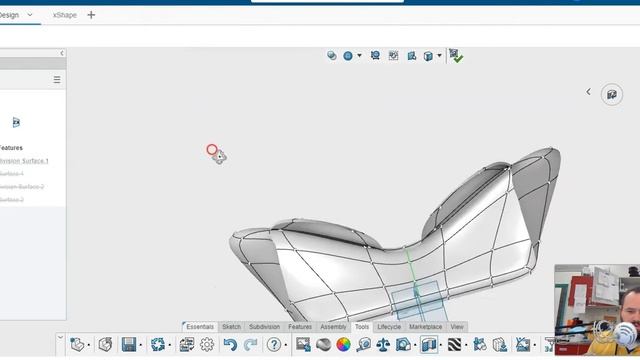Open the Help question mark icon
This screenshot has width=640, height=360.
tap(274, 345)
